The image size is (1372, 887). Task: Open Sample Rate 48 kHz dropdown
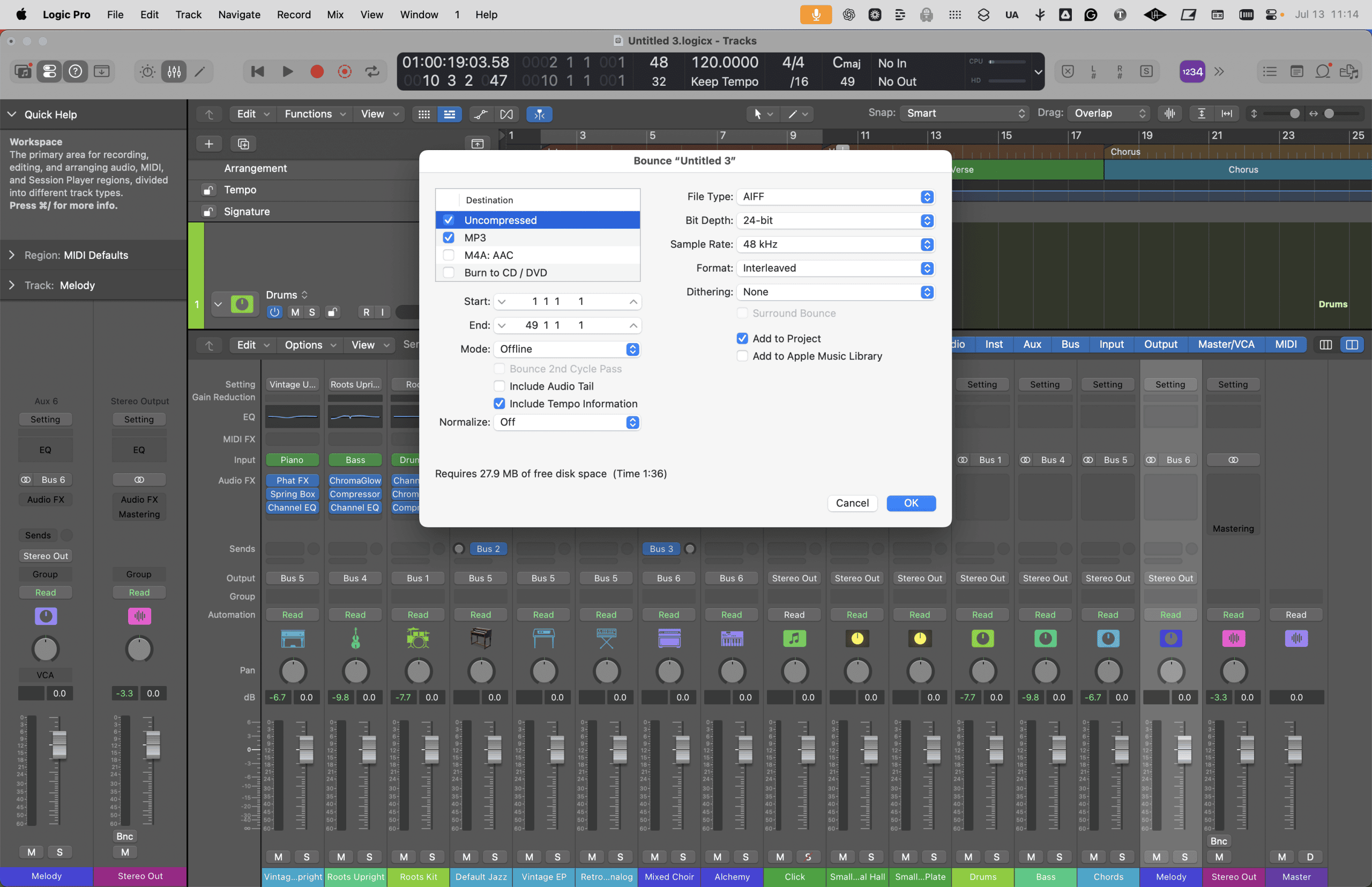click(836, 244)
